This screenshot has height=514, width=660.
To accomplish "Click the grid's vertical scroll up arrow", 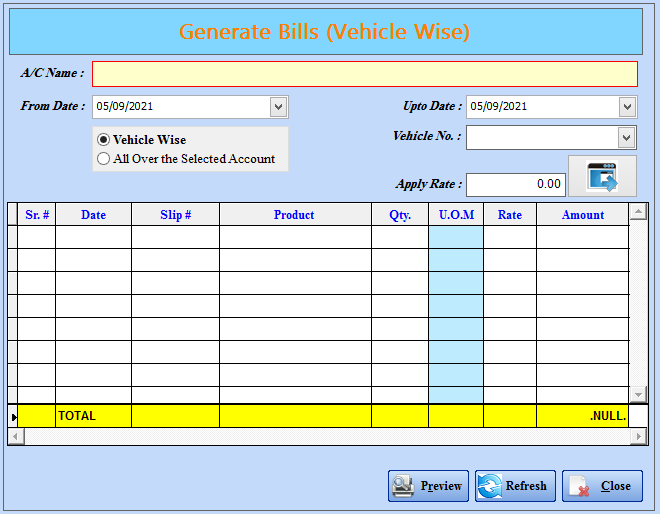I will tap(638, 211).
